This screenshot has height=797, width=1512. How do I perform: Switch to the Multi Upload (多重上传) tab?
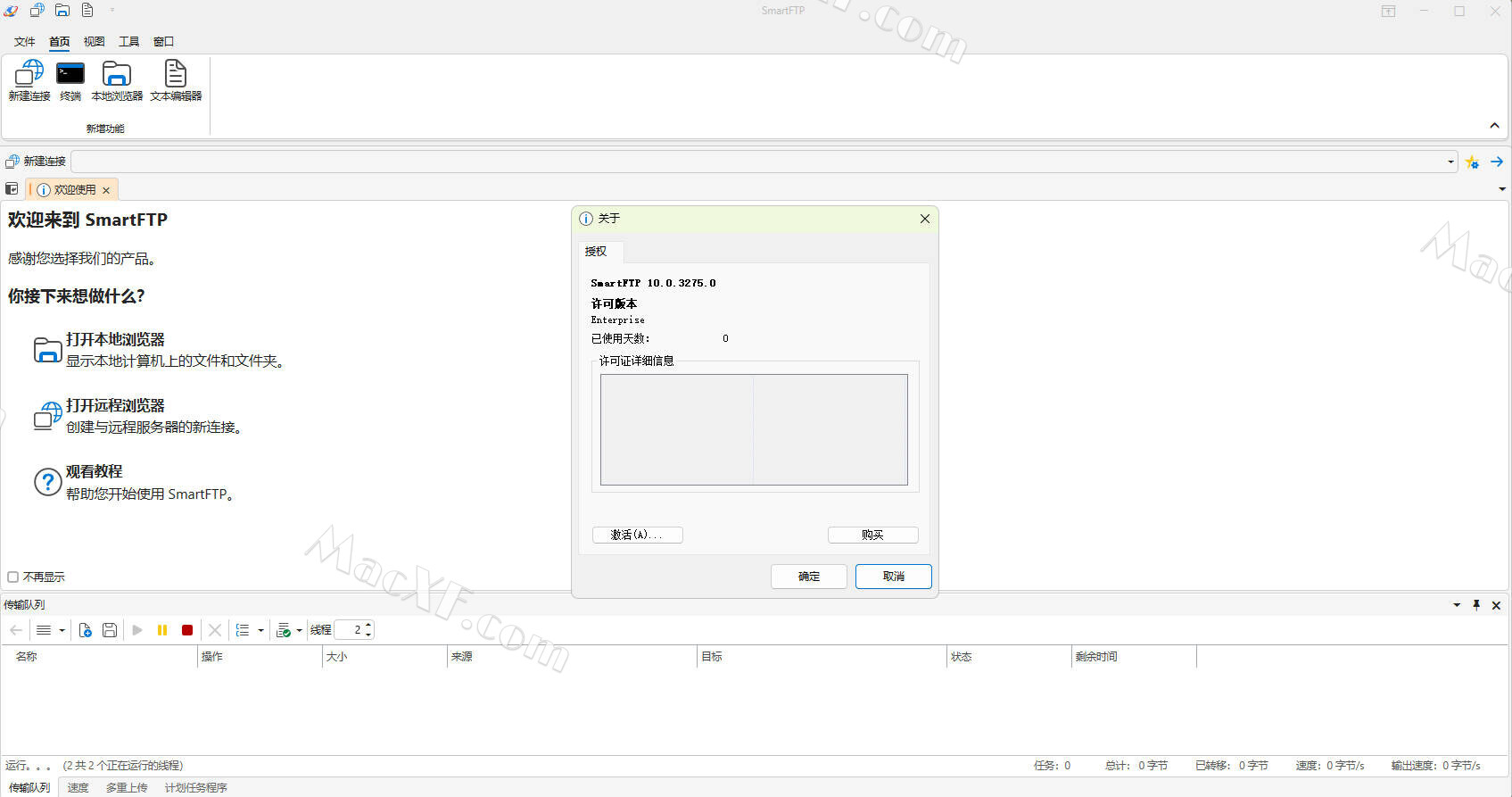(127, 787)
